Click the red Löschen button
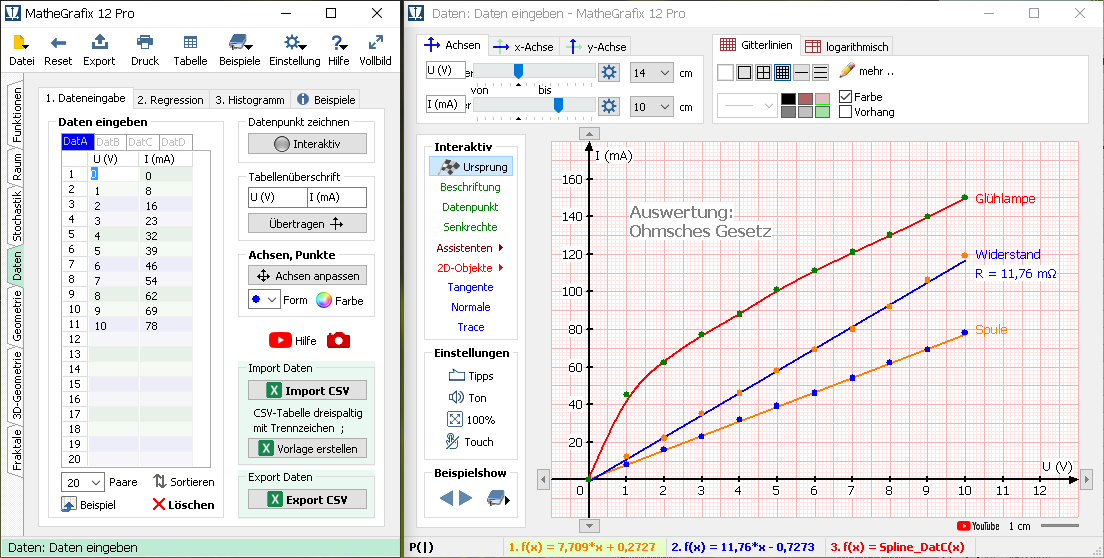The width and height of the screenshot is (1104, 558). point(183,505)
